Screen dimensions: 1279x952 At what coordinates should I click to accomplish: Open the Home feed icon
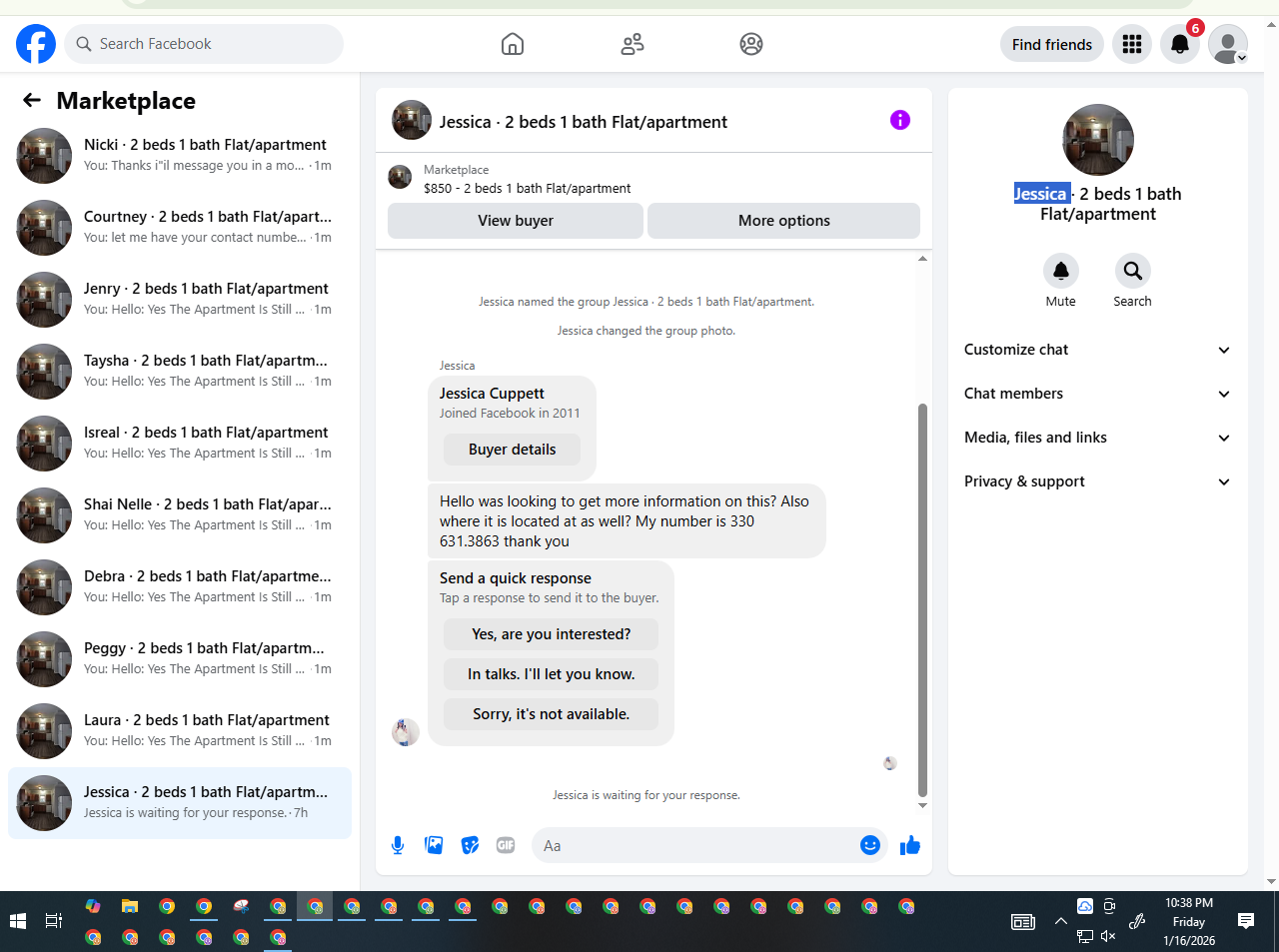coord(513,44)
